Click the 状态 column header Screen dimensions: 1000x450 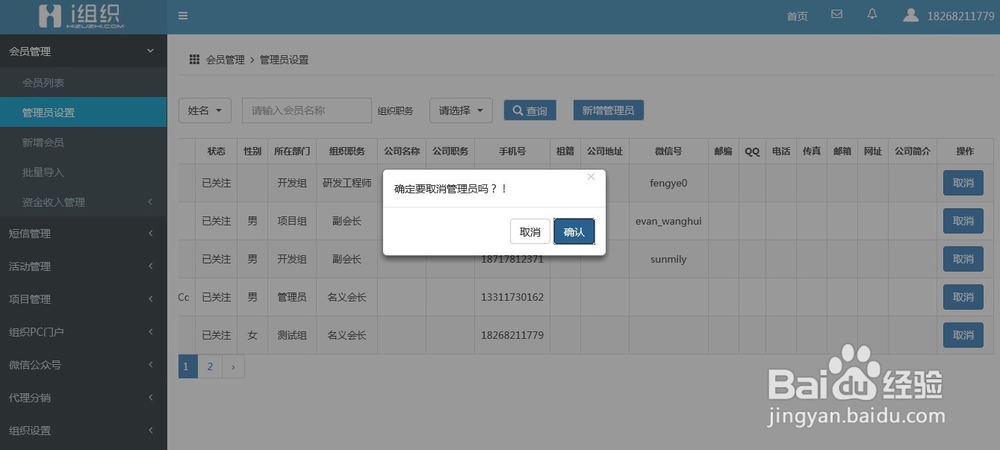(x=216, y=152)
